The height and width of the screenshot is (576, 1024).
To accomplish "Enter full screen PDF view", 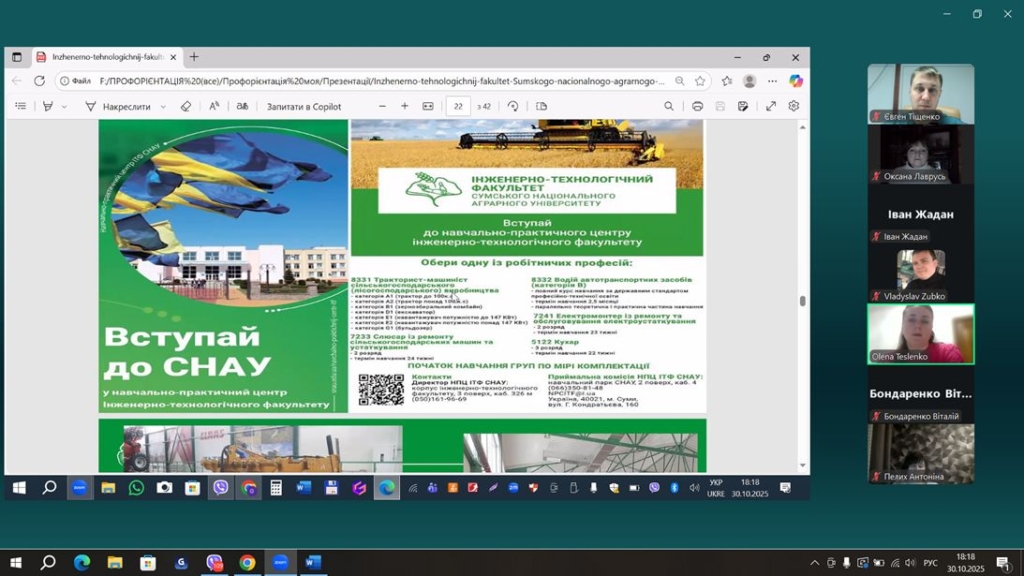I will [771, 106].
